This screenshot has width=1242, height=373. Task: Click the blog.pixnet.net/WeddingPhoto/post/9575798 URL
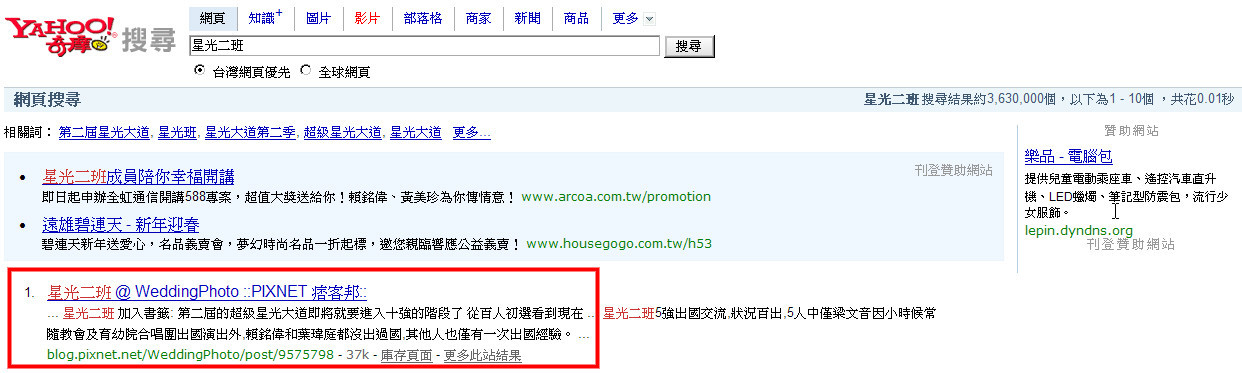tap(190, 355)
